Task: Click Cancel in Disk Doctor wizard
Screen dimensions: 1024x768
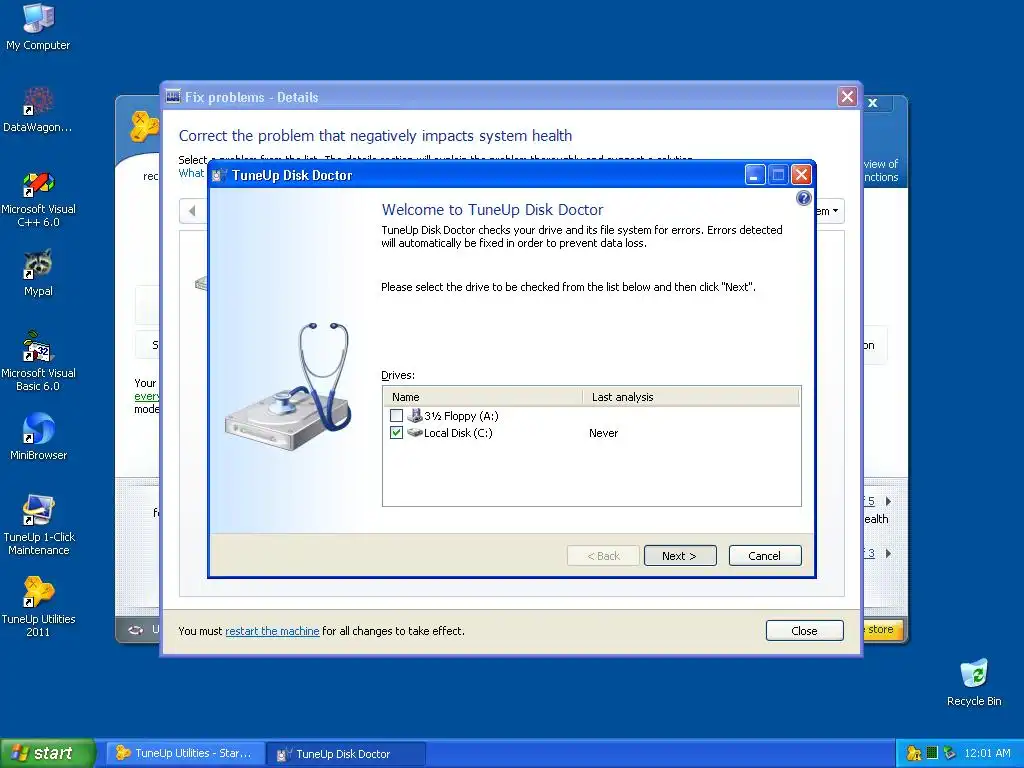Action: [765, 556]
